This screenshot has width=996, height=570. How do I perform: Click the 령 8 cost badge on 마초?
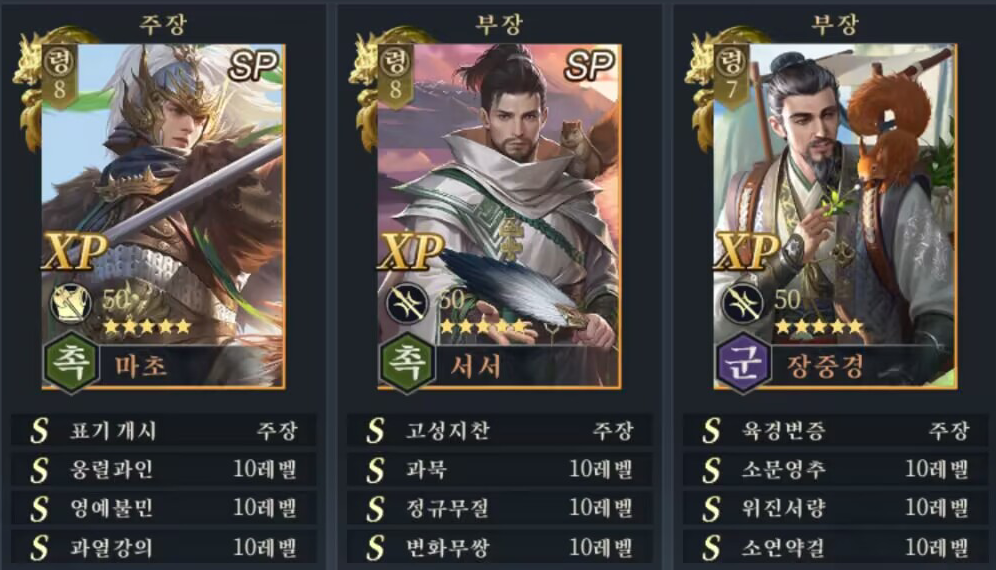[59, 76]
